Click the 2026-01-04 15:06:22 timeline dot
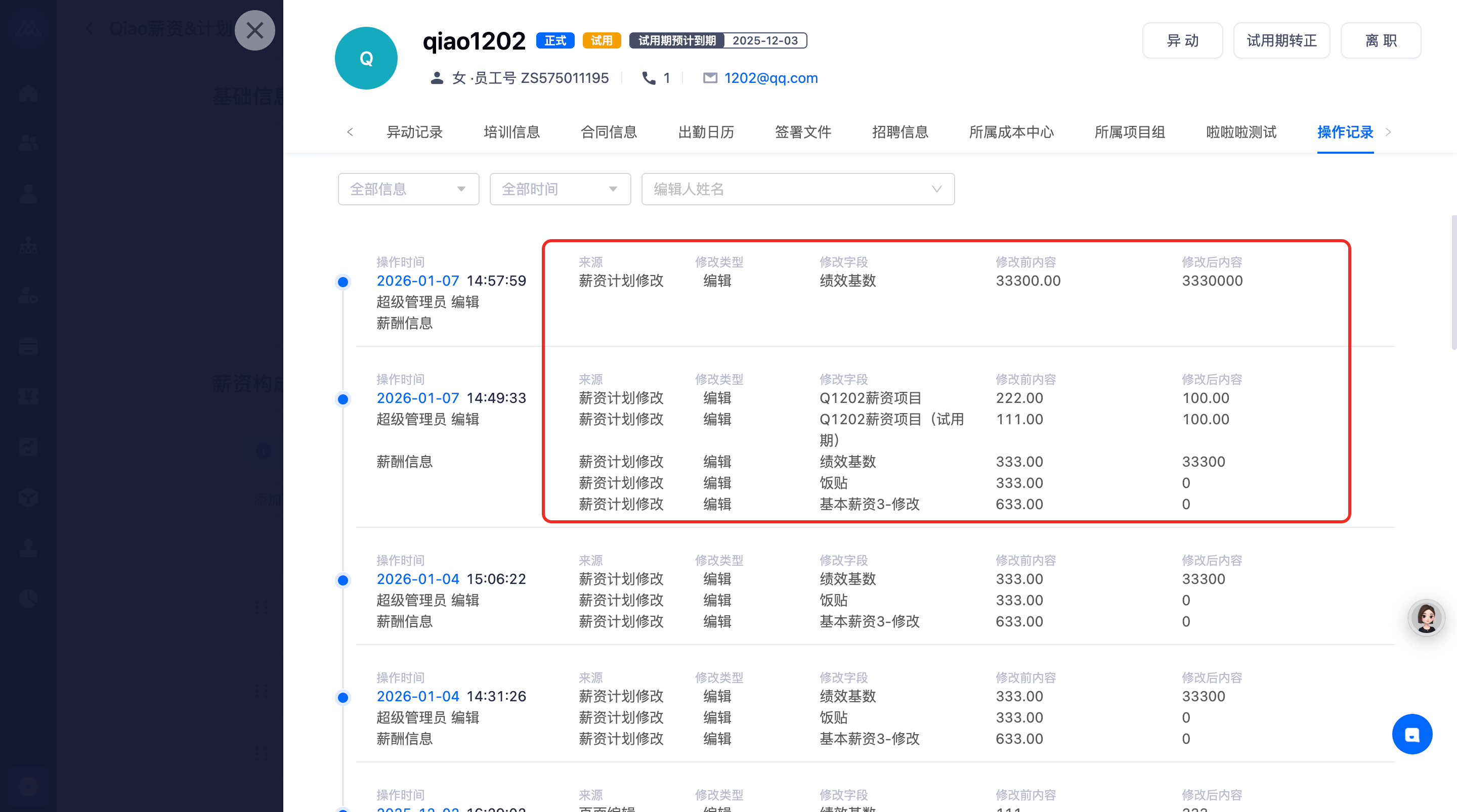 coord(343,580)
